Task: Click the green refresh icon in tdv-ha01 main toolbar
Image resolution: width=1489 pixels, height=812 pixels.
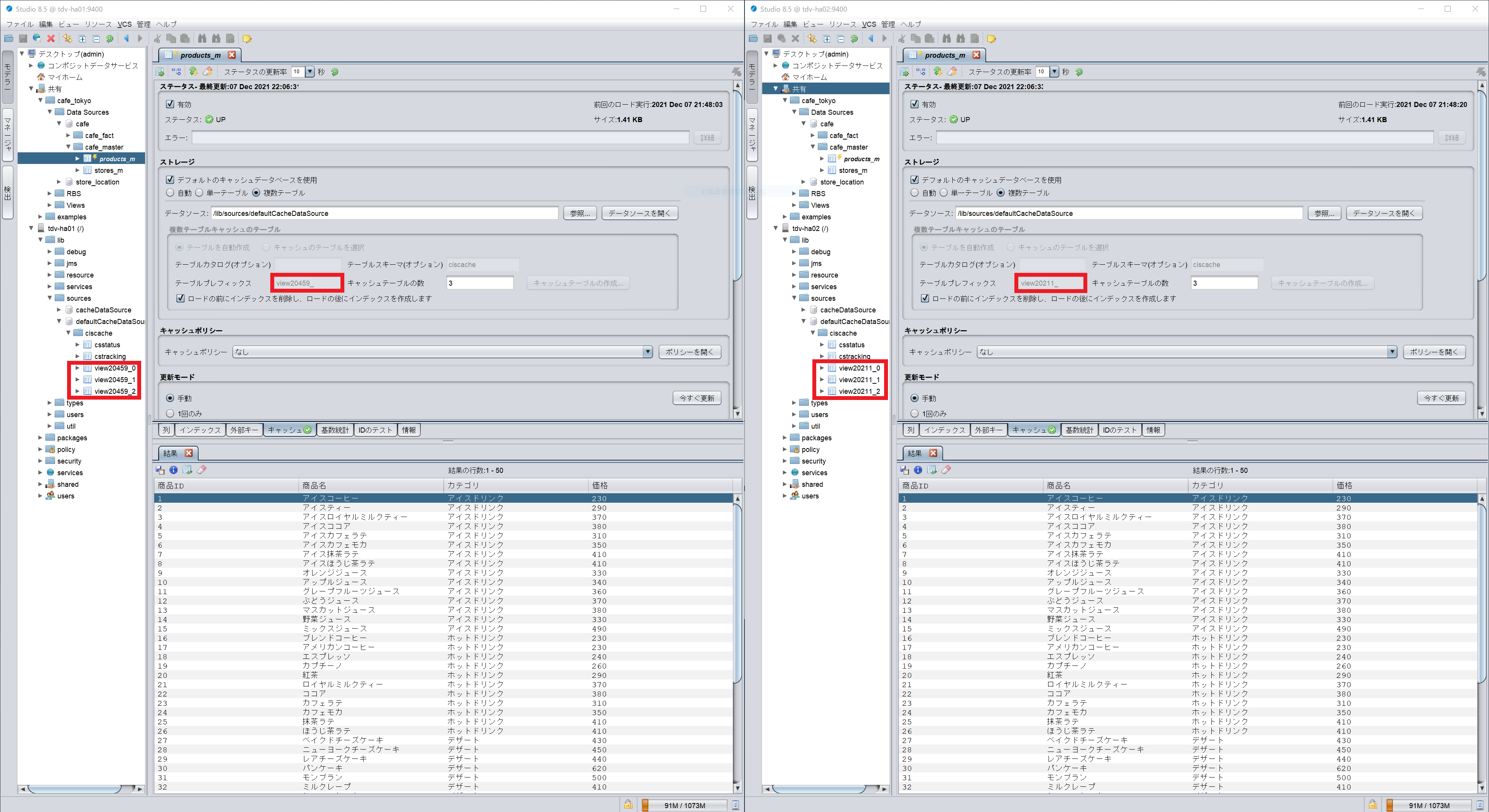Action: pos(110,39)
